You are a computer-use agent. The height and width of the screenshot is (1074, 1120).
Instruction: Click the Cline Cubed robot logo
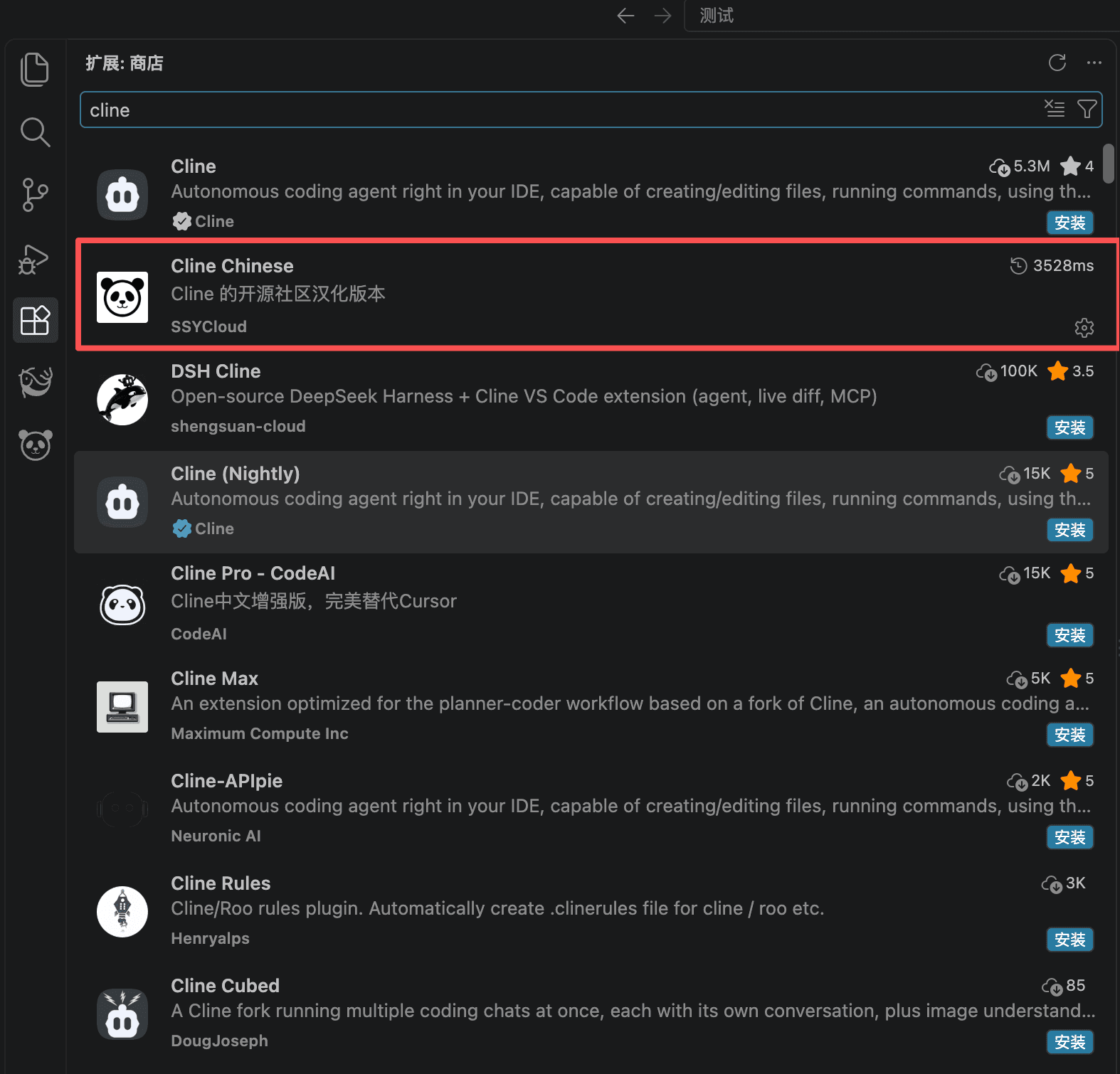coord(122,1014)
